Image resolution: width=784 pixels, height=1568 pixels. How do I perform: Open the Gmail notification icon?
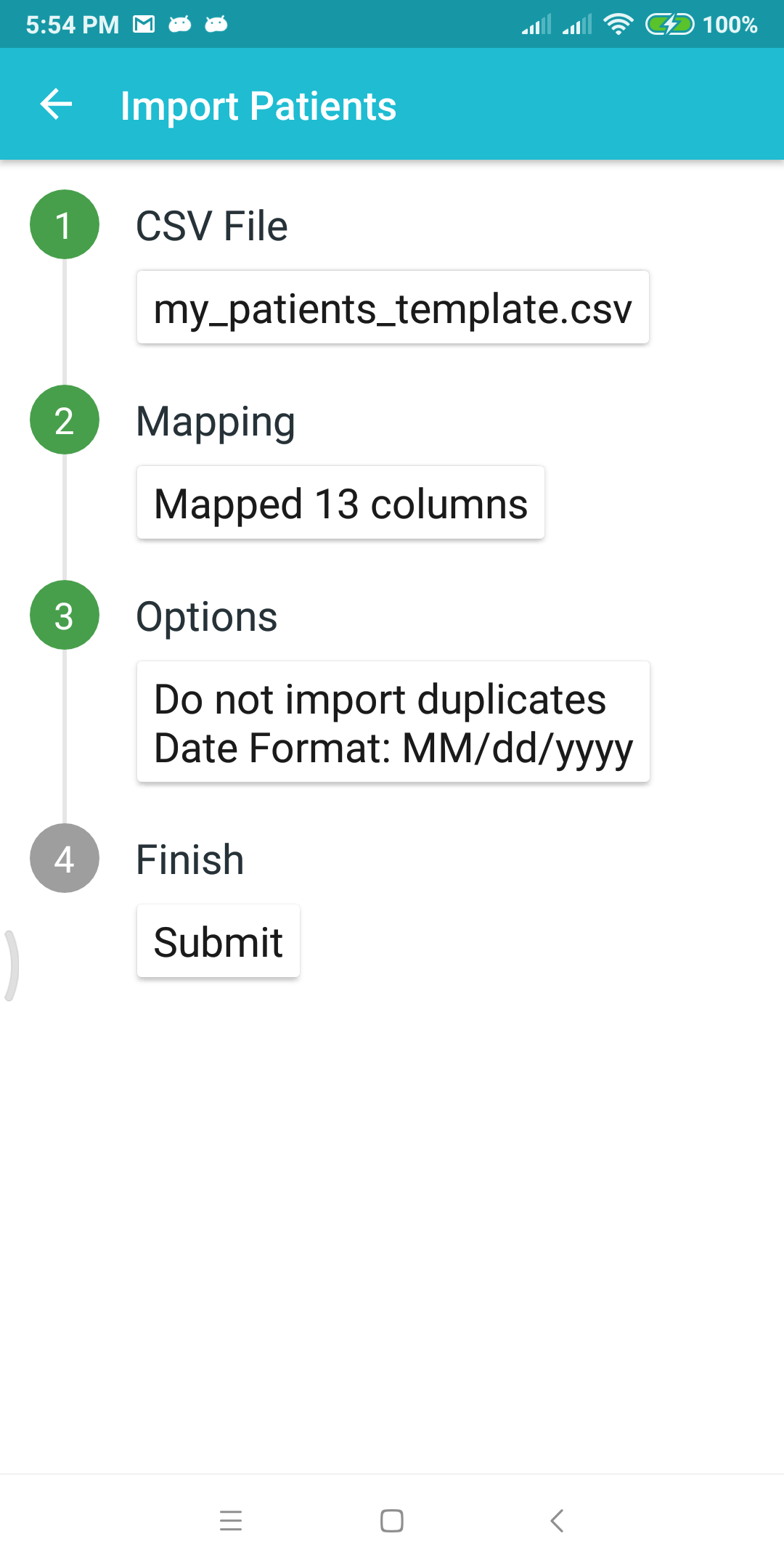[144, 25]
